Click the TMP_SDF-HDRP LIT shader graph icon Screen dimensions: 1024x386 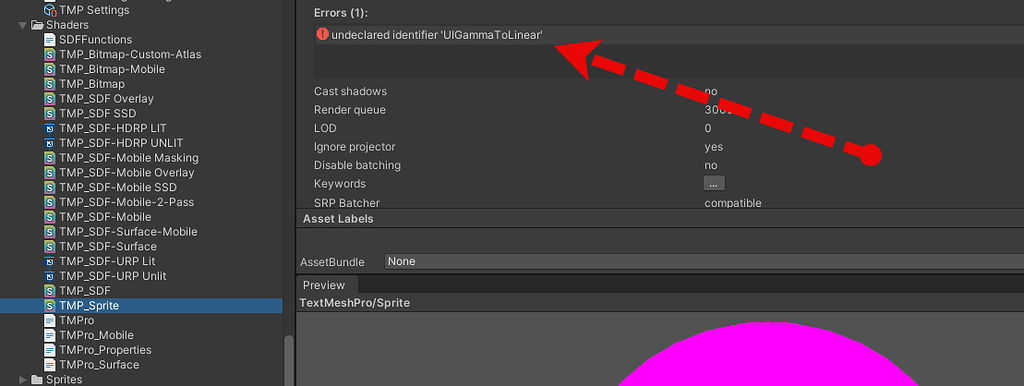click(x=50, y=128)
